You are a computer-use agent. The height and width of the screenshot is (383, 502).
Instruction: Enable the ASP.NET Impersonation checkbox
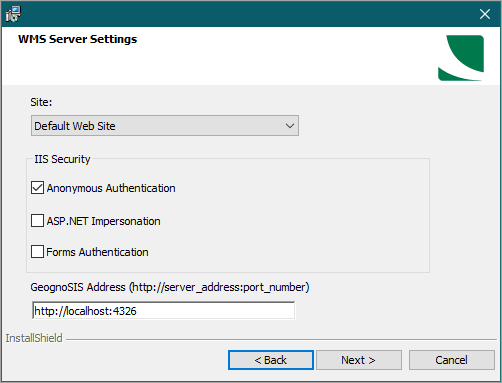click(37, 221)
